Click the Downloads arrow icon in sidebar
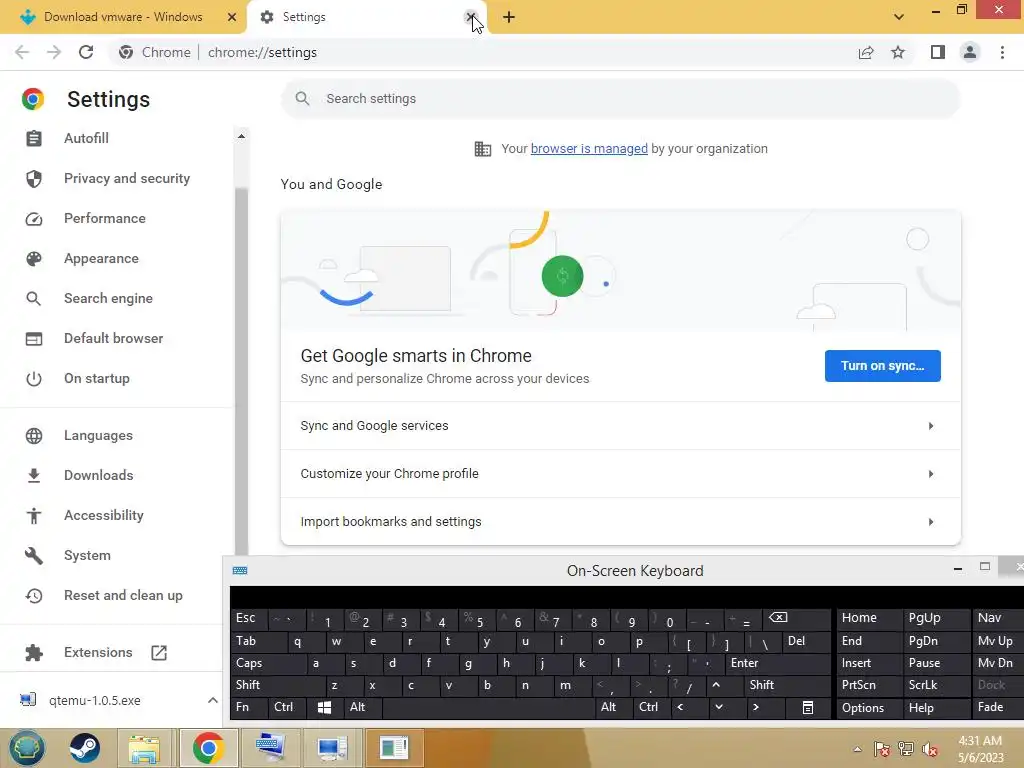Image resolution: width=1024 pixels, height=768 pixels. pos(34,475)
